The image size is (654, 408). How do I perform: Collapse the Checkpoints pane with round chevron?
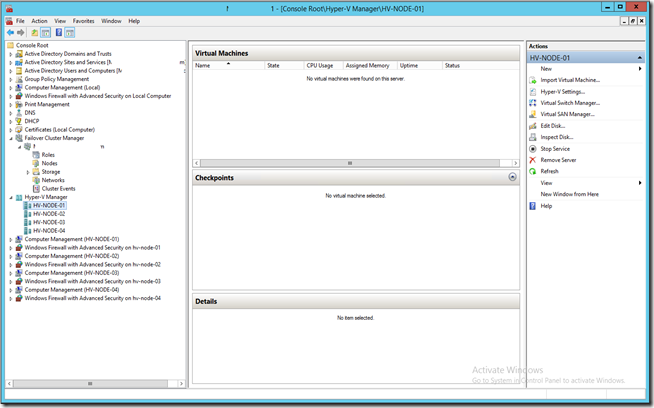512,177
